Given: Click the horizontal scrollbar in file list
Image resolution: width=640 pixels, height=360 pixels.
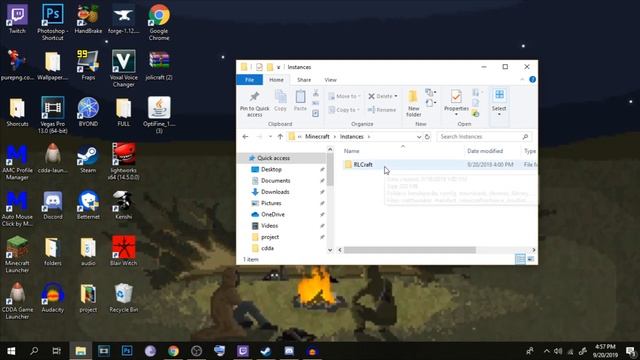Looking at the screenshot, I should click(x=409, y=250).
